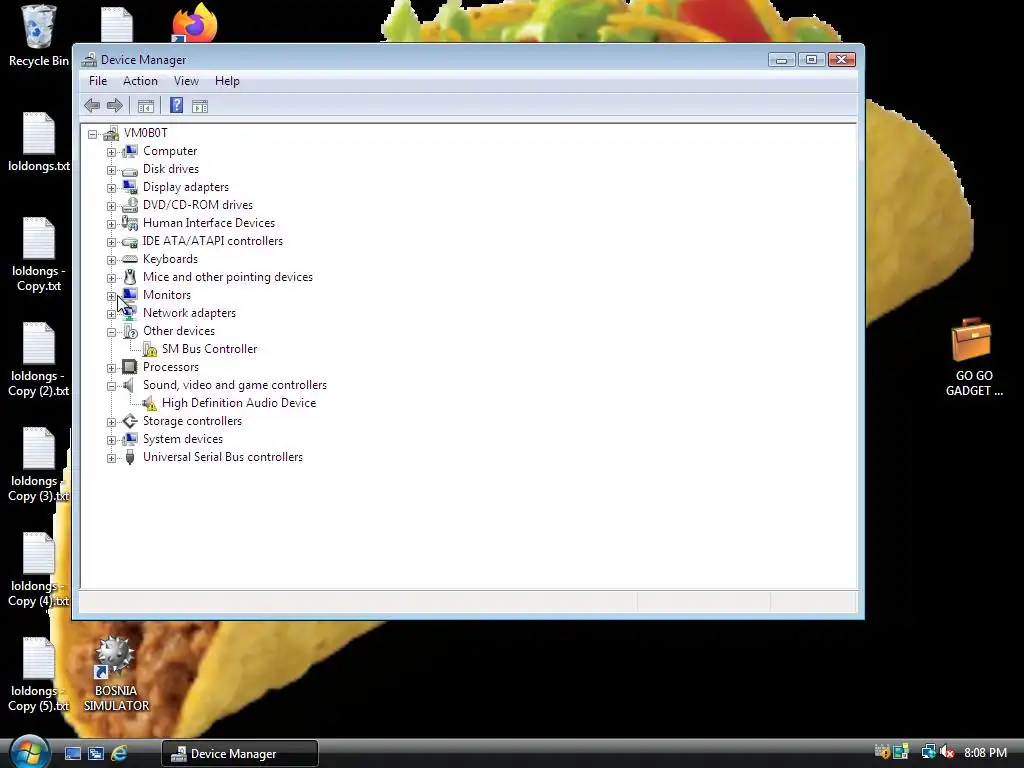Select the High Definition Audio Device warning icon

point(150,404)
